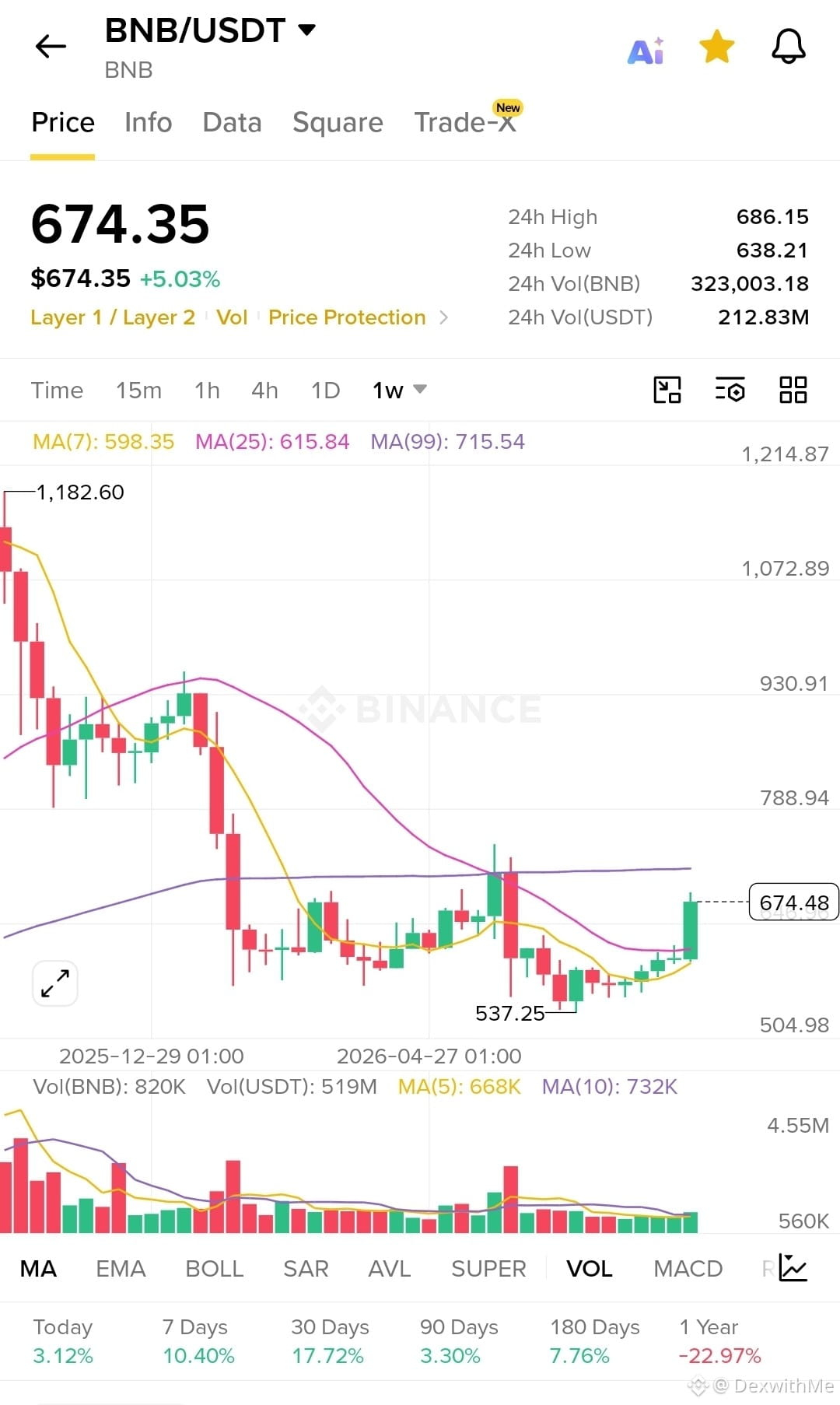Switch to the Square tab

point(338,123)
